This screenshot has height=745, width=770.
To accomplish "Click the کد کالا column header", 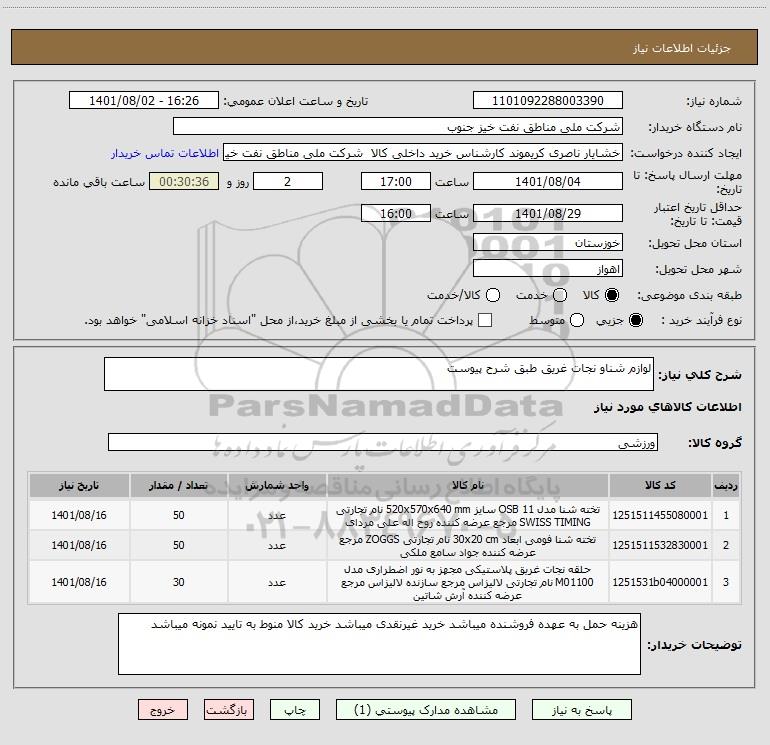I will pyautogui.click(x=660, y=486).
